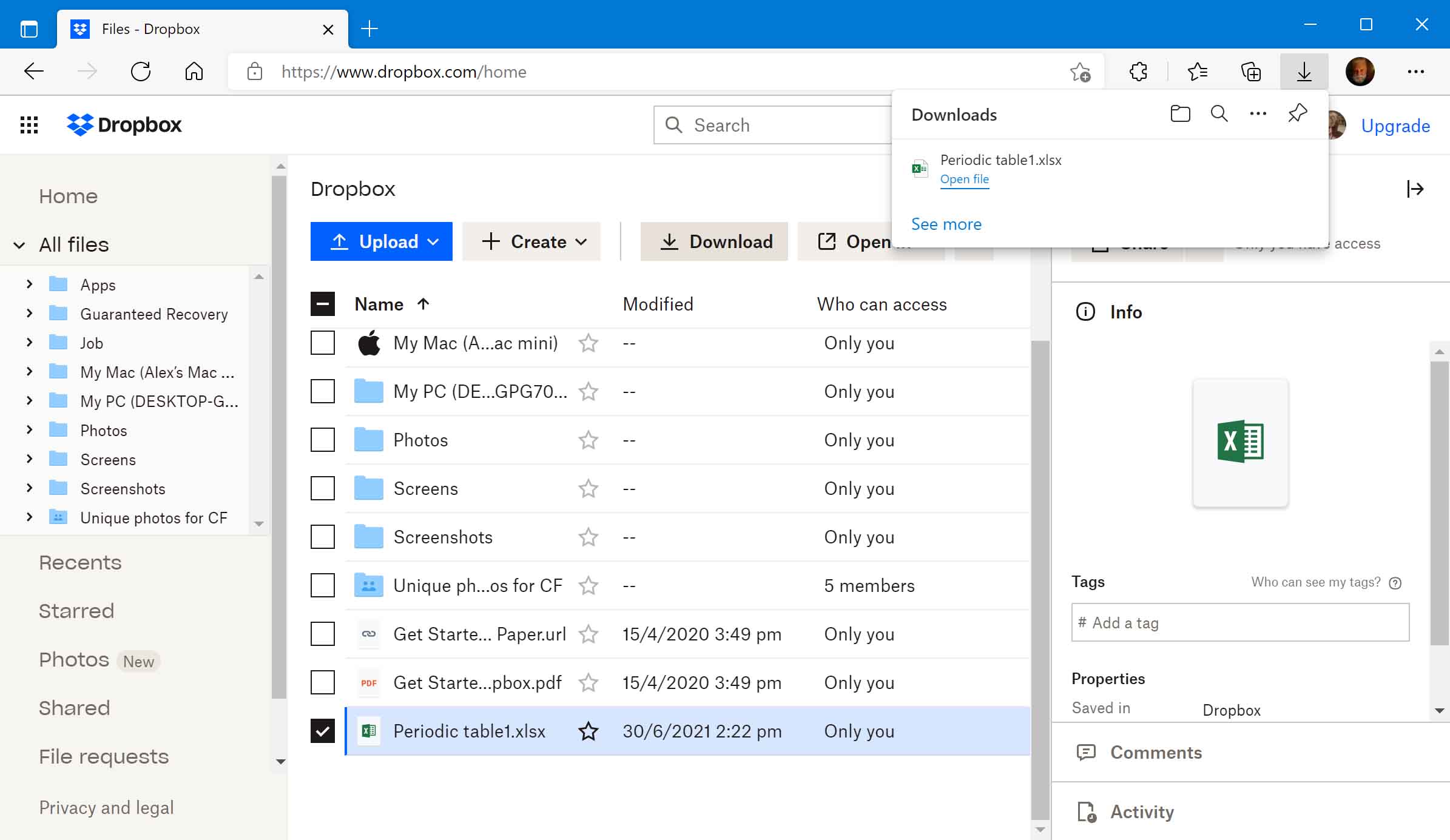Add this page to favorites
Viewport: 1450px width, 840px height.
(1081, 72)
